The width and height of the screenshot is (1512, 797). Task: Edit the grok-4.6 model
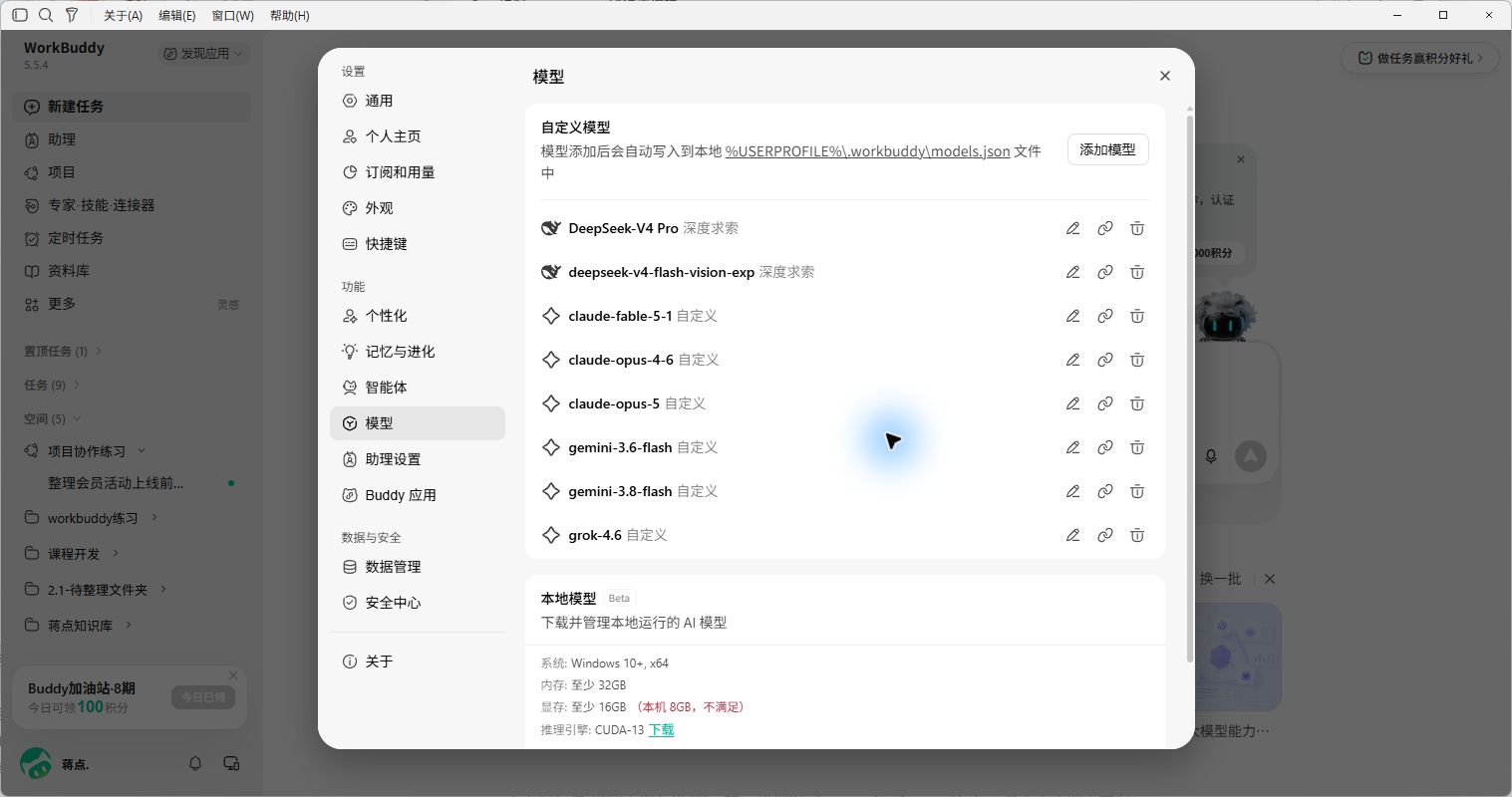[1072, 535]
